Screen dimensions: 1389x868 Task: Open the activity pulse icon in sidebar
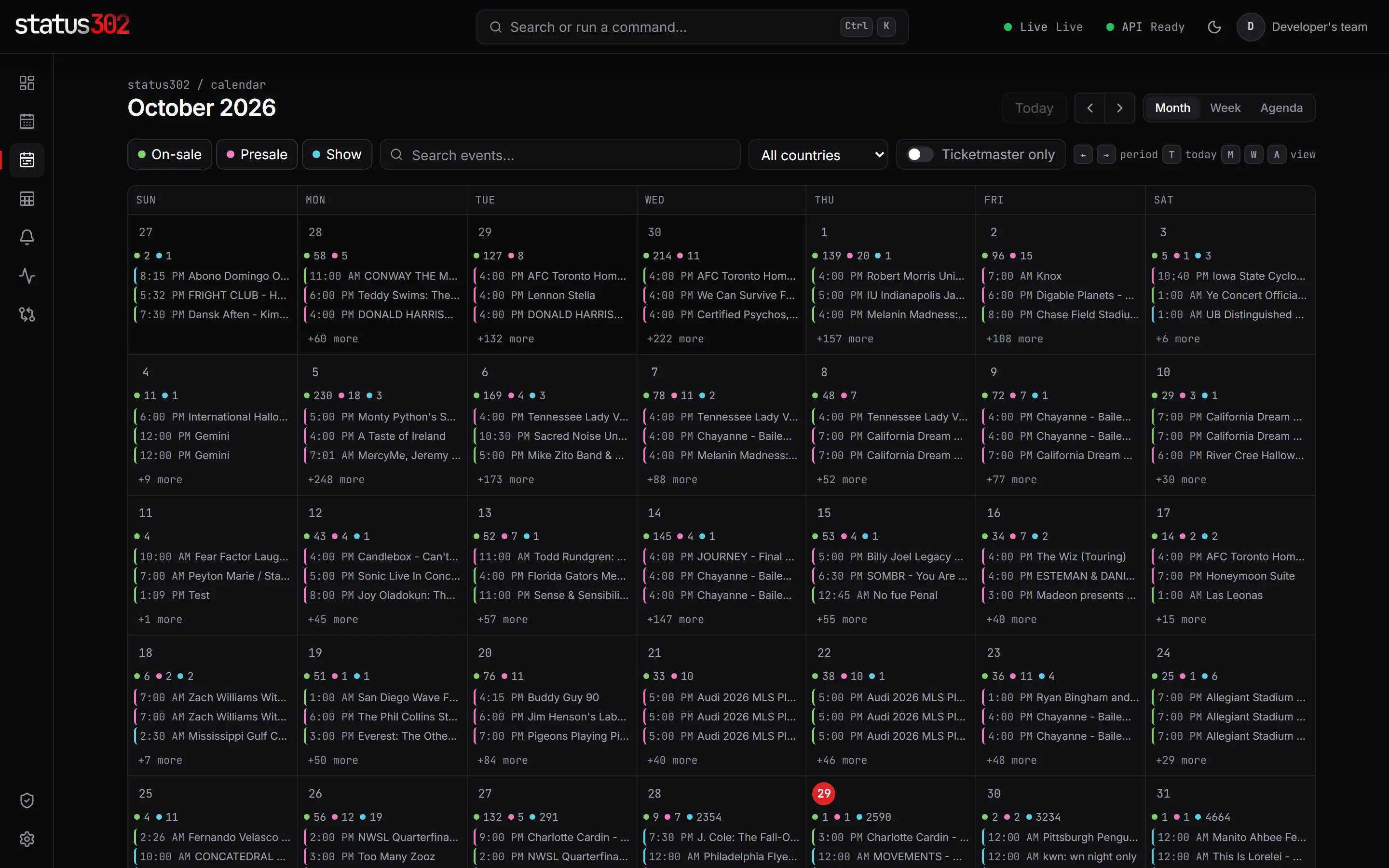click(27, 275)
